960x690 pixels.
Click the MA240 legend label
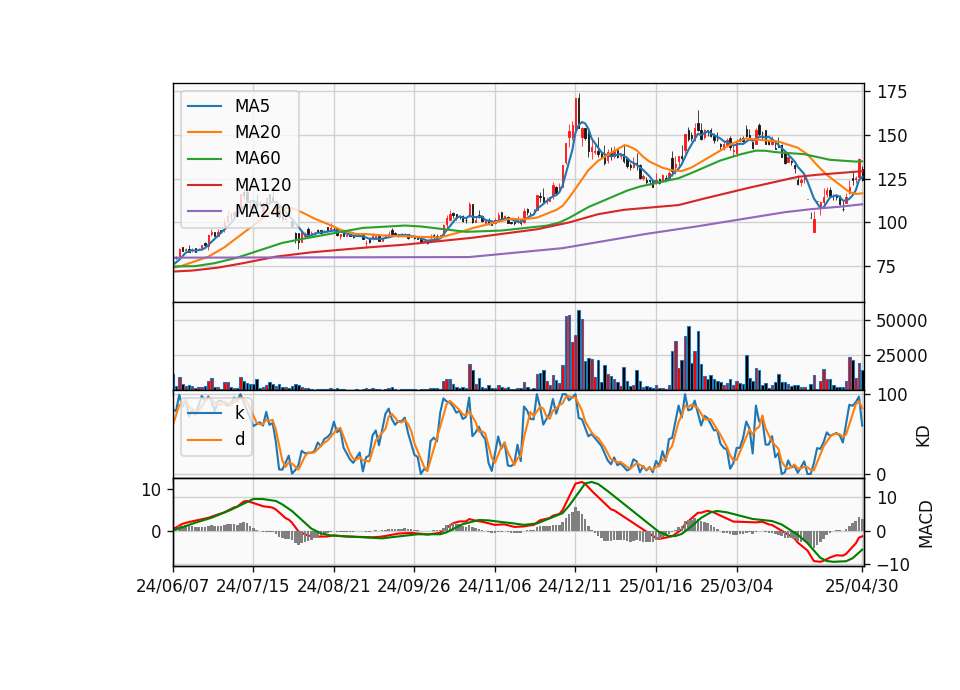tap(263, 211)
